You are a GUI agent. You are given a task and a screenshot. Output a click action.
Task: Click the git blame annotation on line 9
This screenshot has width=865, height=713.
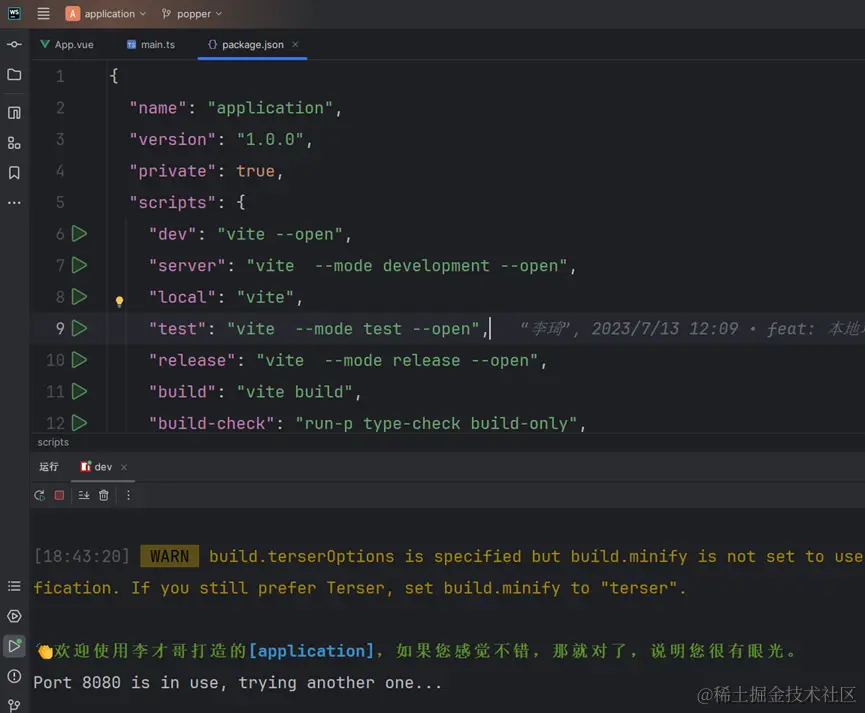click(691, 329)
